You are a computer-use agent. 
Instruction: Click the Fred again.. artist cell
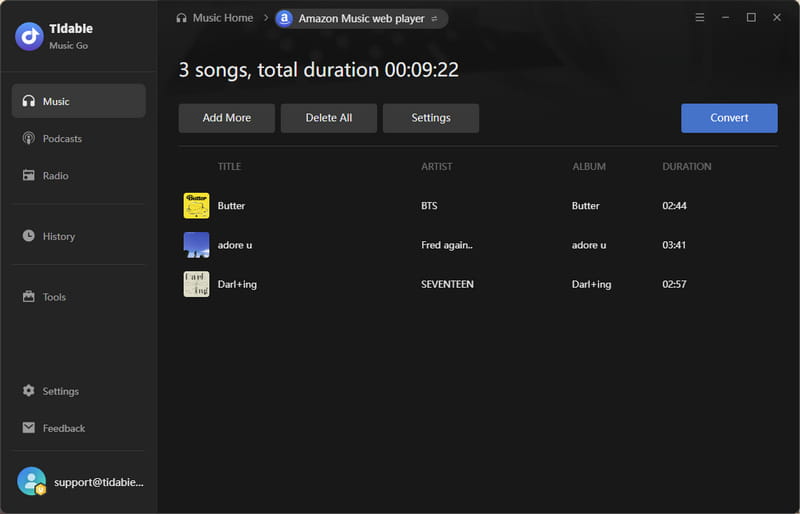coord(446,245)
